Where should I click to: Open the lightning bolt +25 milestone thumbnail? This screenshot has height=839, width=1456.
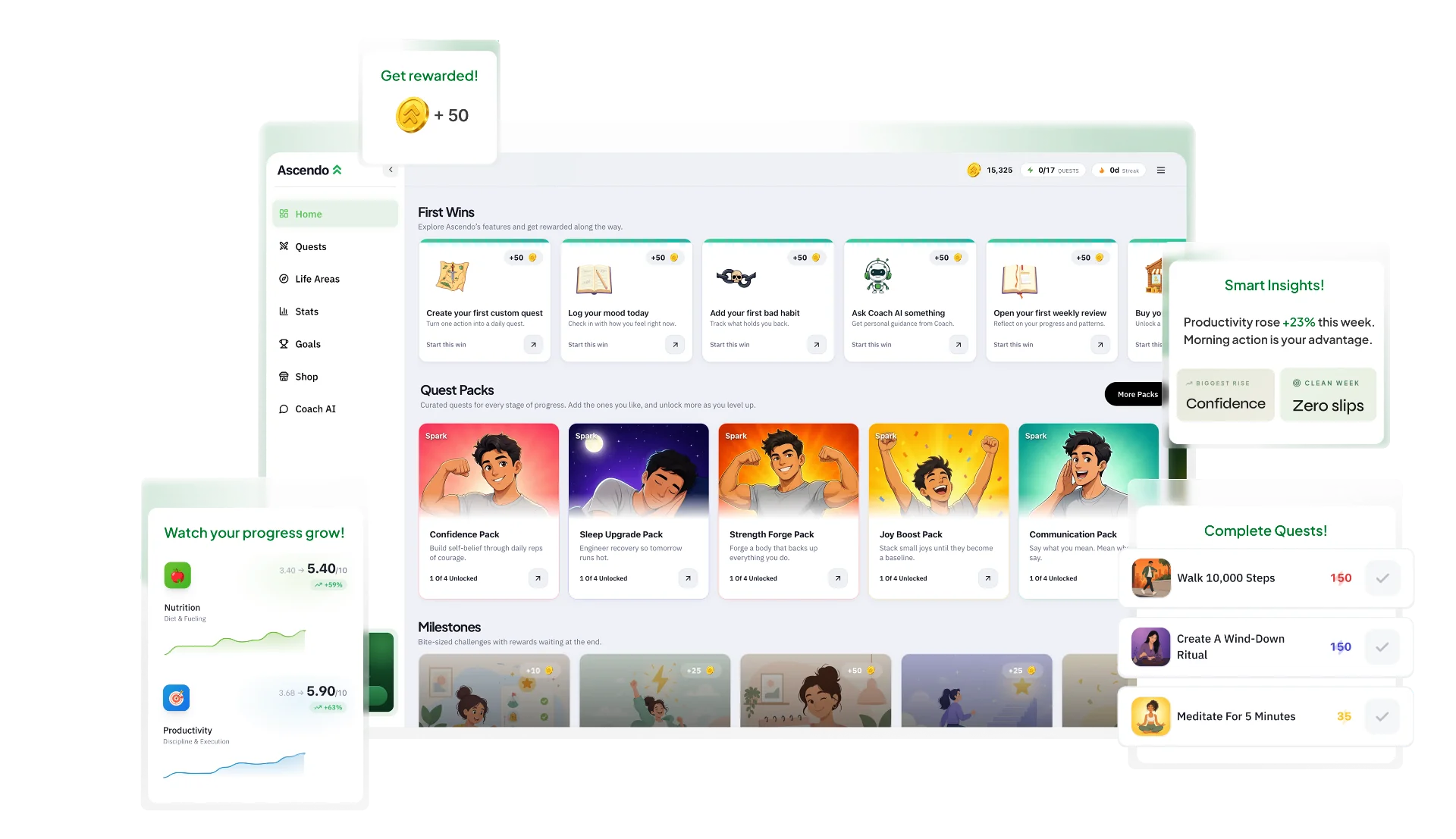pos(654,690)
